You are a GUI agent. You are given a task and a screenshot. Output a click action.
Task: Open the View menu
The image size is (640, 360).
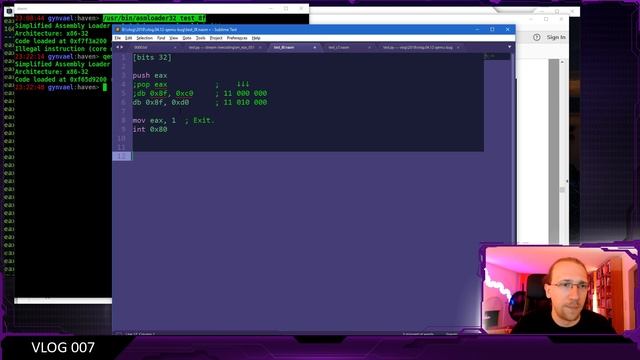(x=173, y=38)
